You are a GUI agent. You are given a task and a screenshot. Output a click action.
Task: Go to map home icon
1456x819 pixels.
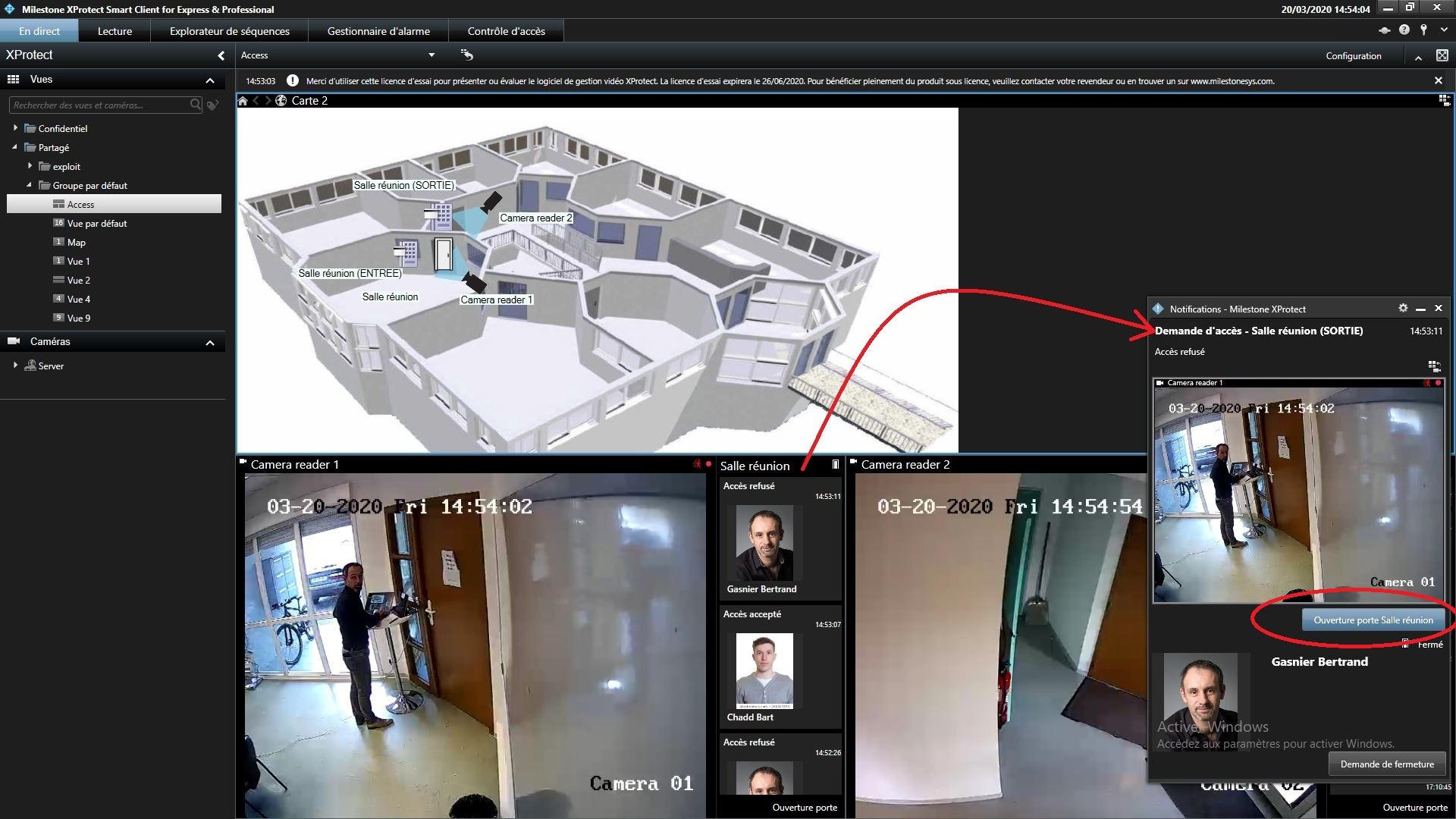(x=243, y=101)
